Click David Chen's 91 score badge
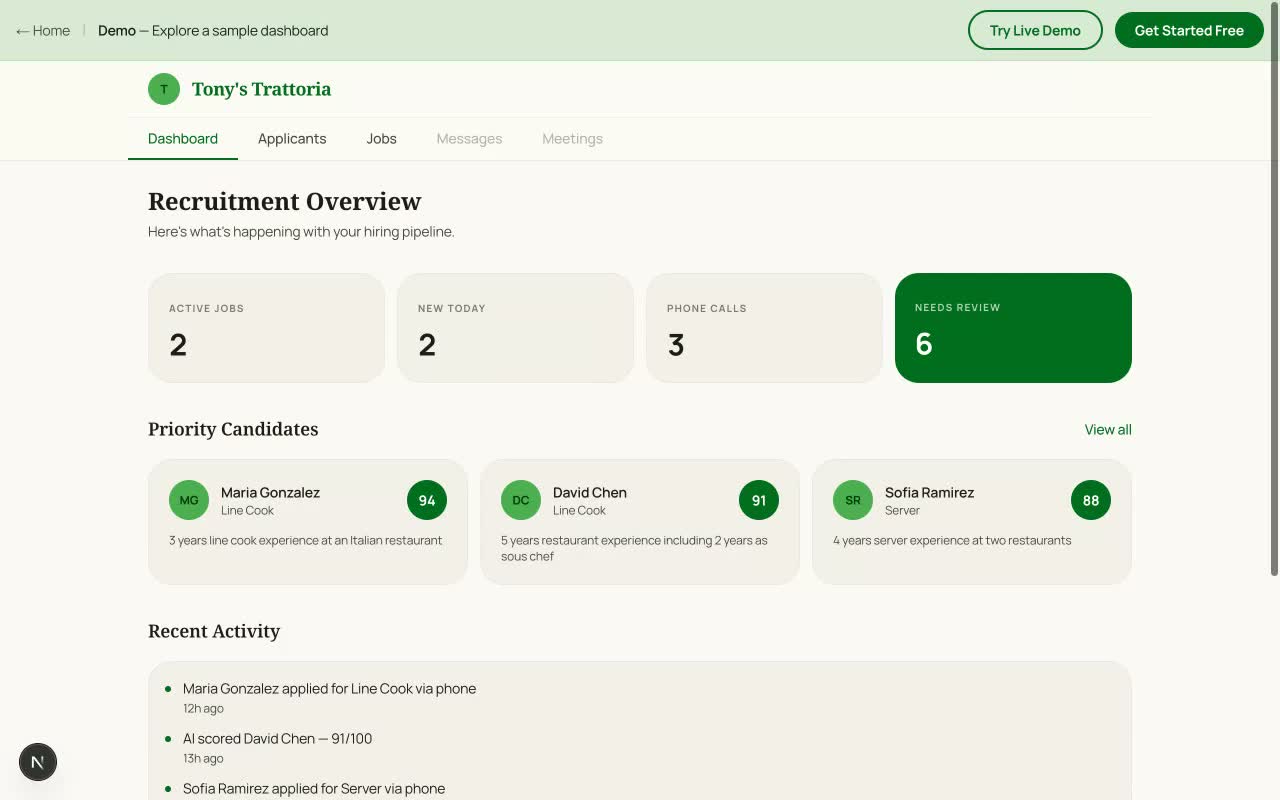The width and height of the screenshot is (1280, 800). point(759,500)
